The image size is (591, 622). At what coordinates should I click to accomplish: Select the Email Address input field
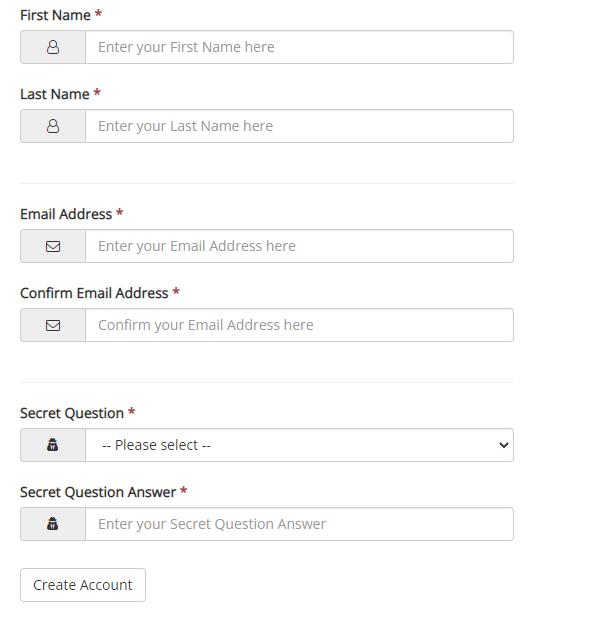point(299,246)
